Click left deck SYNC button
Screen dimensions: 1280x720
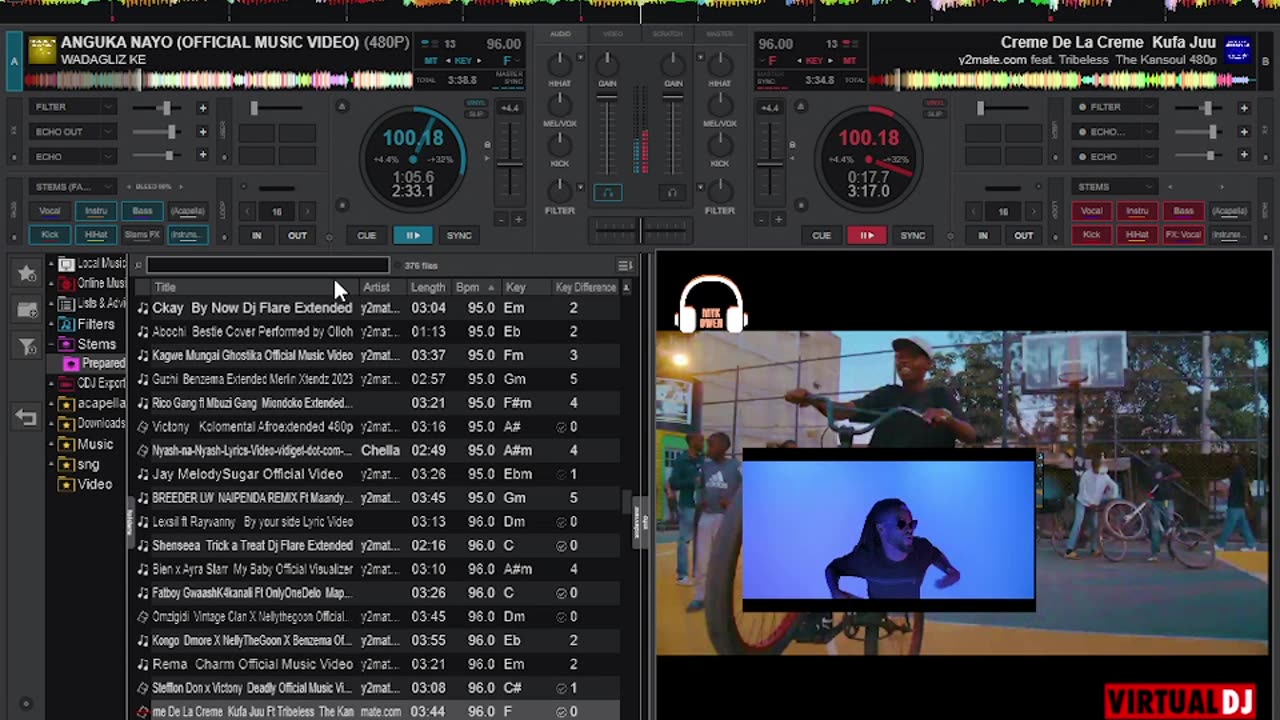(x=459, y=236)
